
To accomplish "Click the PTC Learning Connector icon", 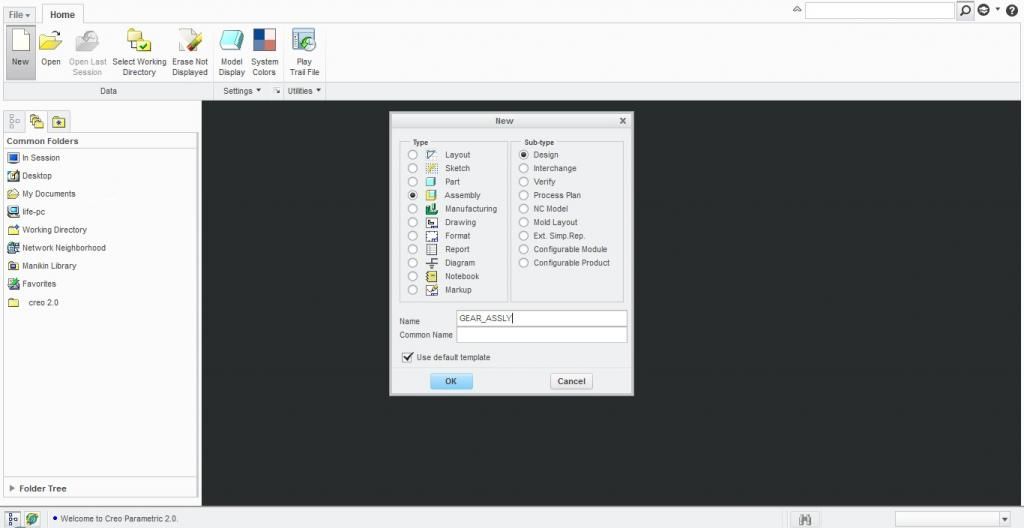I will click(x=984, y=10).
